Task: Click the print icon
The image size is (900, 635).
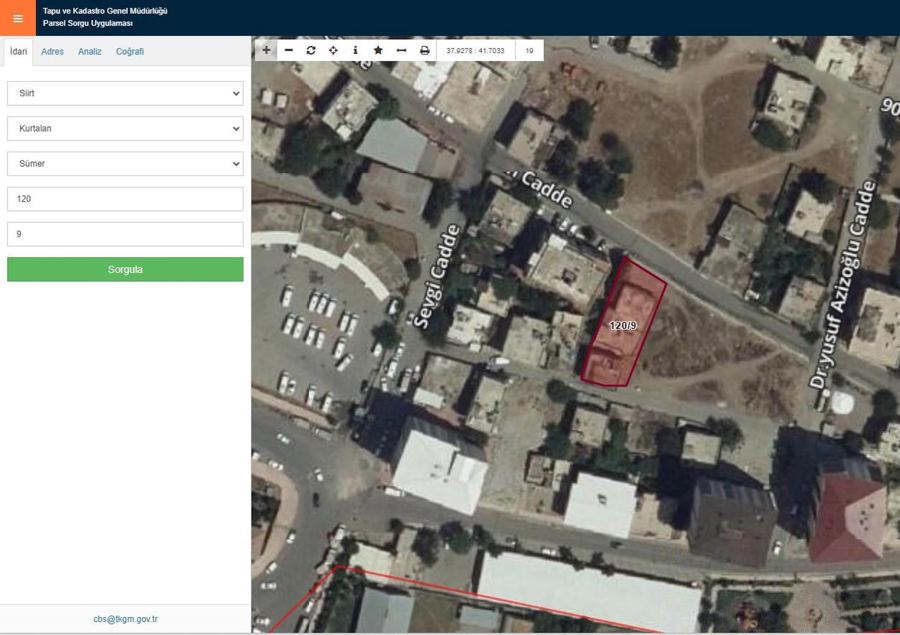Action: click(424, 51)
